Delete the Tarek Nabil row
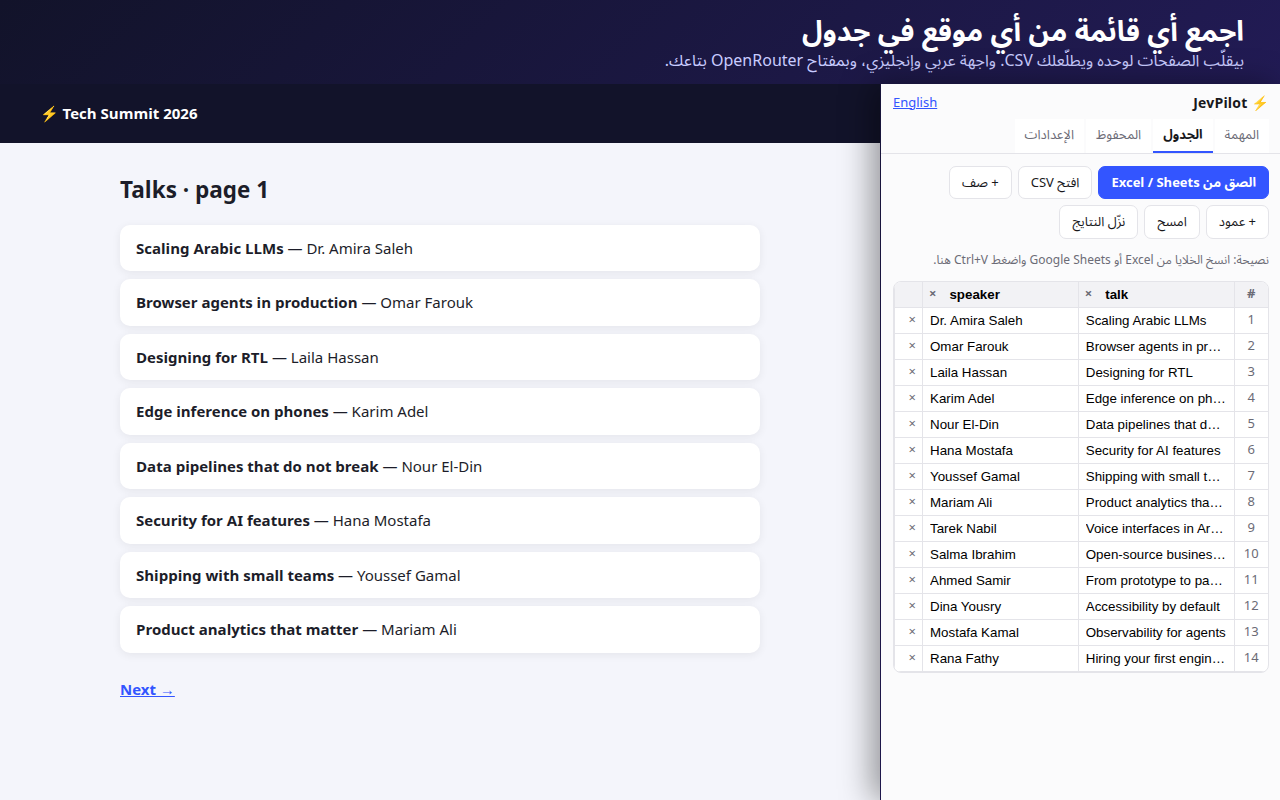 912,528
